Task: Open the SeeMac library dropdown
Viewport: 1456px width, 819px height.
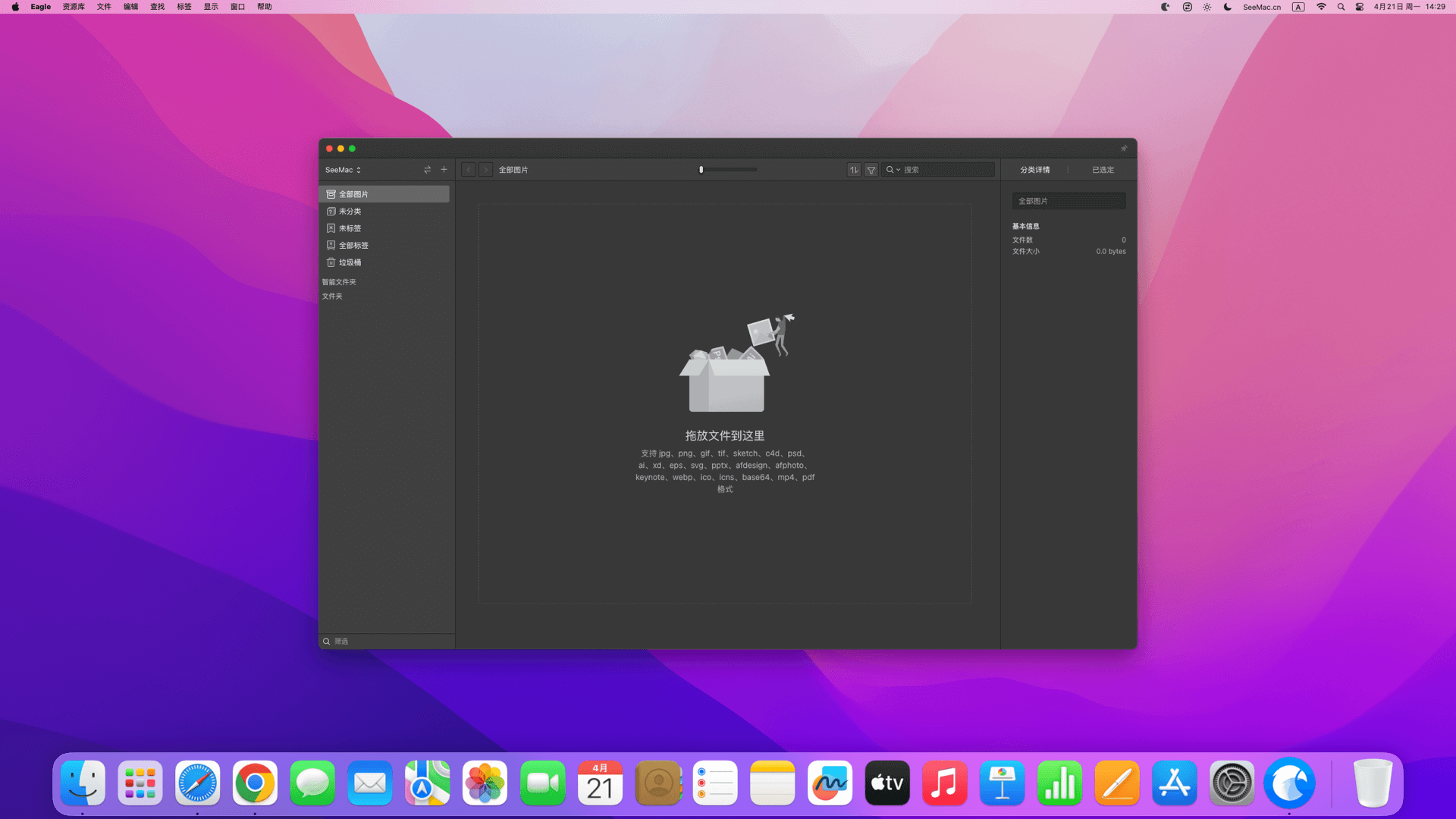Action: coord(343,170)
